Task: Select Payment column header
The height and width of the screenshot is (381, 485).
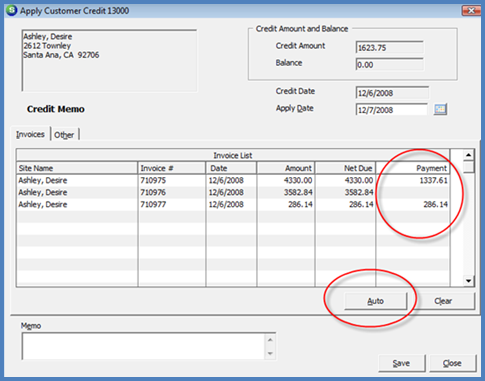Action: (413, 168)
